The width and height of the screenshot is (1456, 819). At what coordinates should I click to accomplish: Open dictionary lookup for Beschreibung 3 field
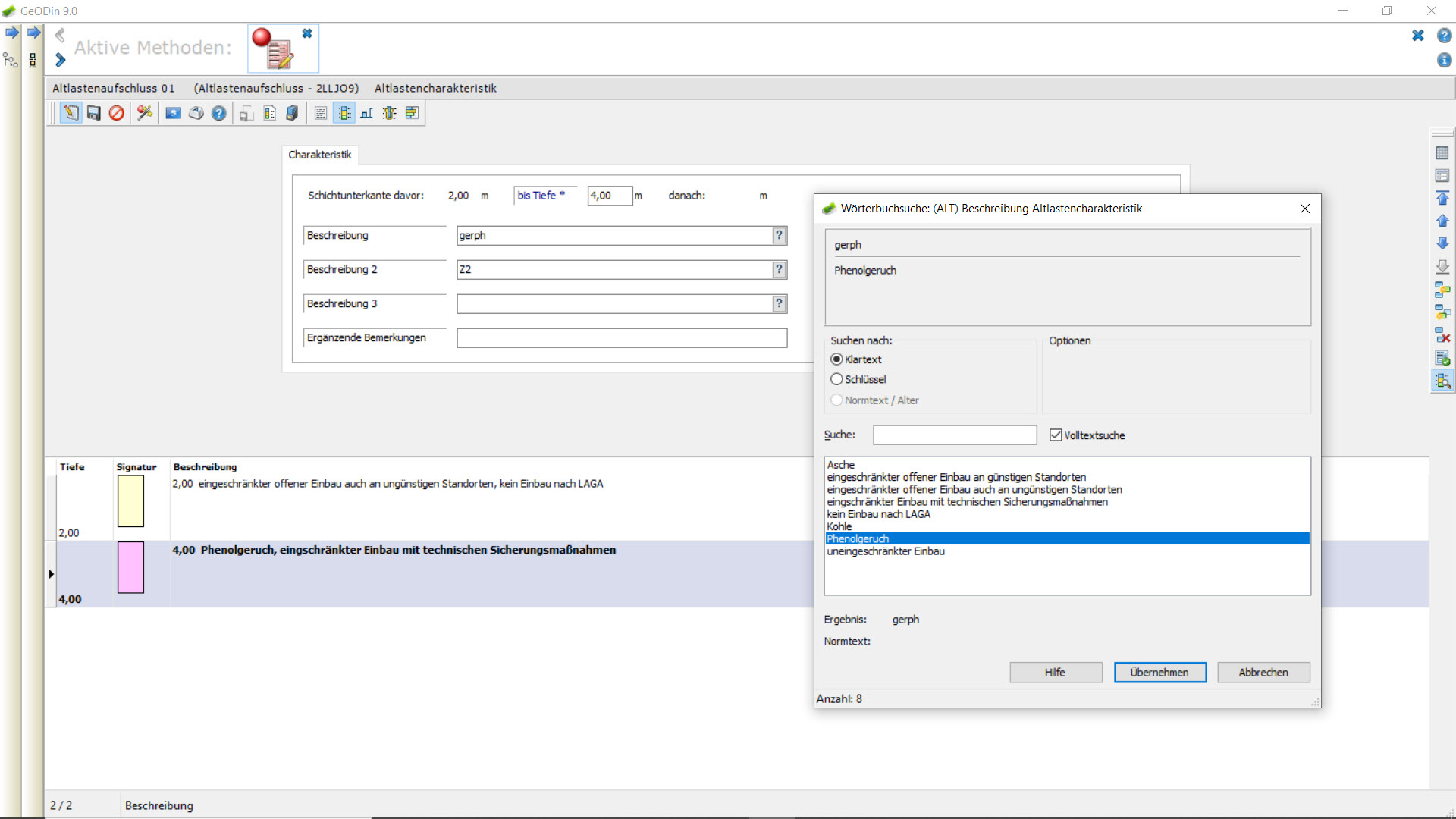[779, 303]
